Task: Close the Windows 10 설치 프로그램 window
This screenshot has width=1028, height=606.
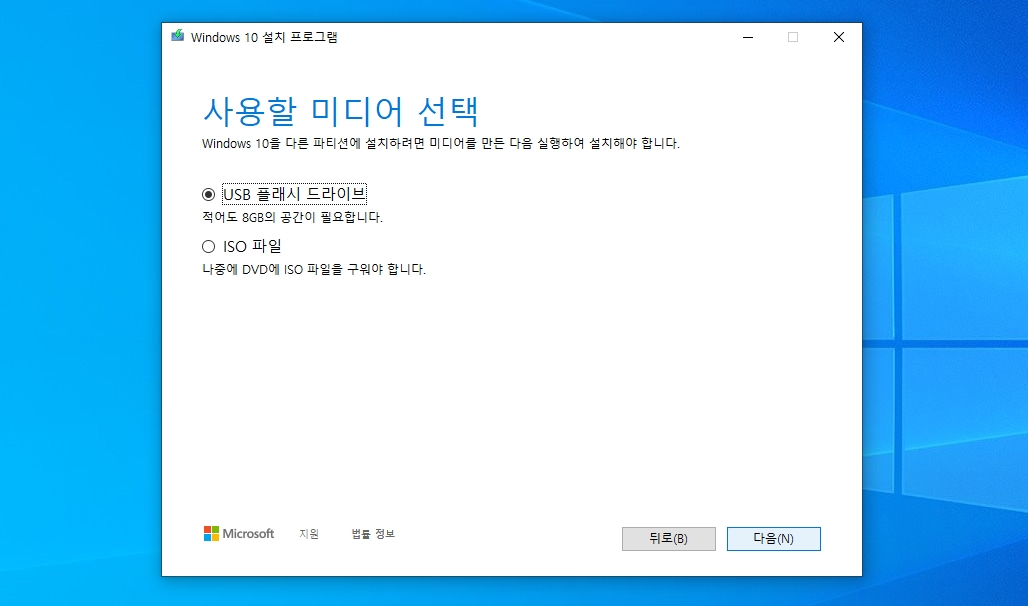Action: tap(839, 37)
